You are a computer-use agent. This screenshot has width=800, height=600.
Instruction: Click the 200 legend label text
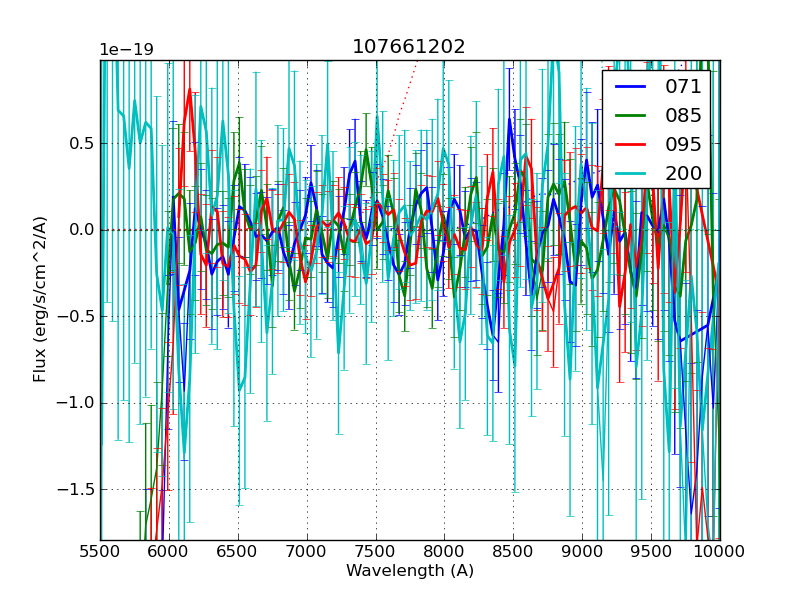pyautogui.click(x=683, y=173)
